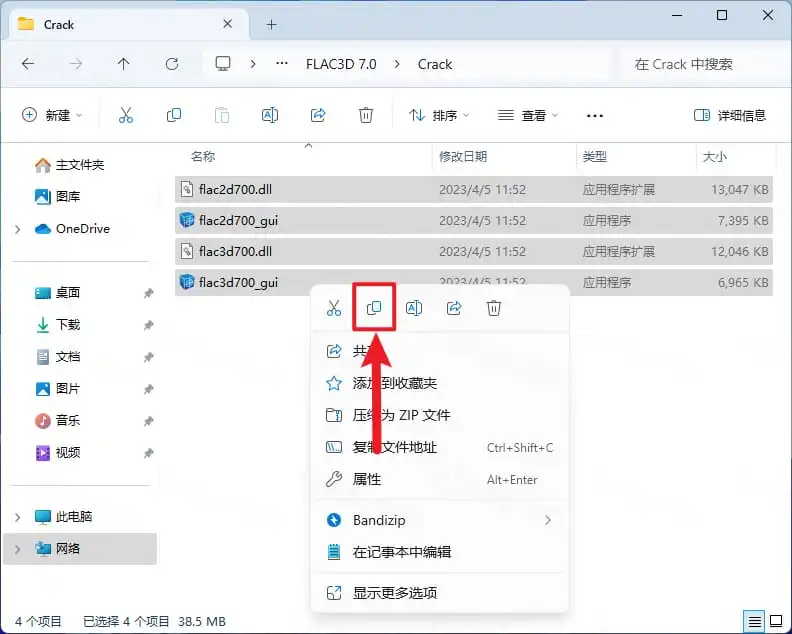Click the 13,047 KB size cell
The image size is (792, 634).
pyautogui.click(x=739, y=189)
